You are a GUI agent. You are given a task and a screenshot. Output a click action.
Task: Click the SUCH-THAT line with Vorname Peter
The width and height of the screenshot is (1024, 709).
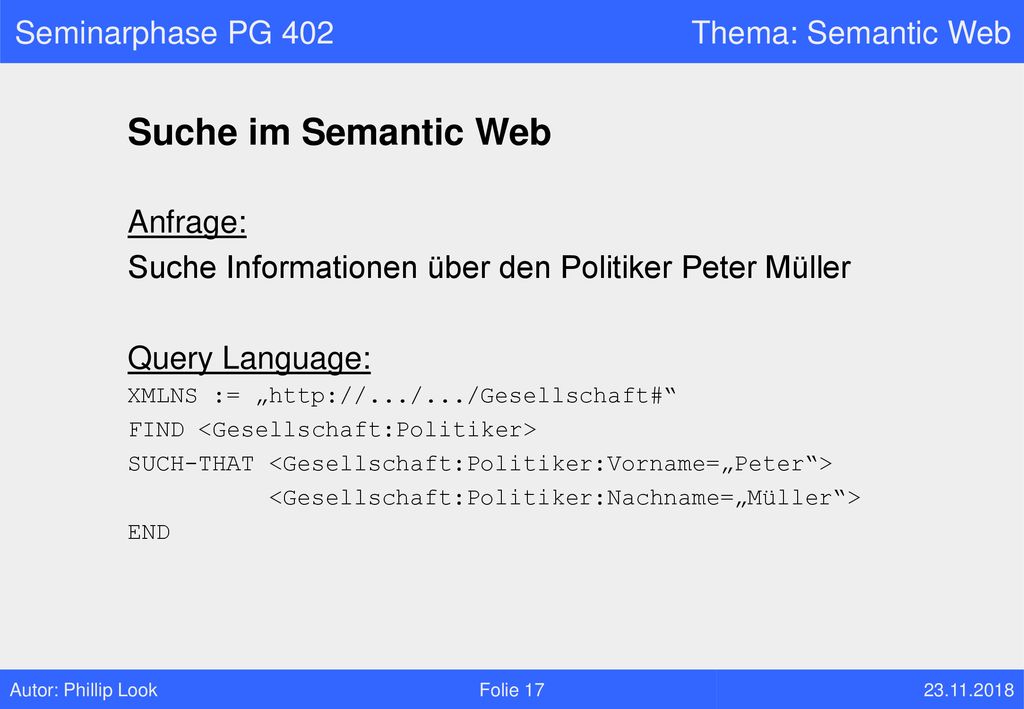click(480, 464)
